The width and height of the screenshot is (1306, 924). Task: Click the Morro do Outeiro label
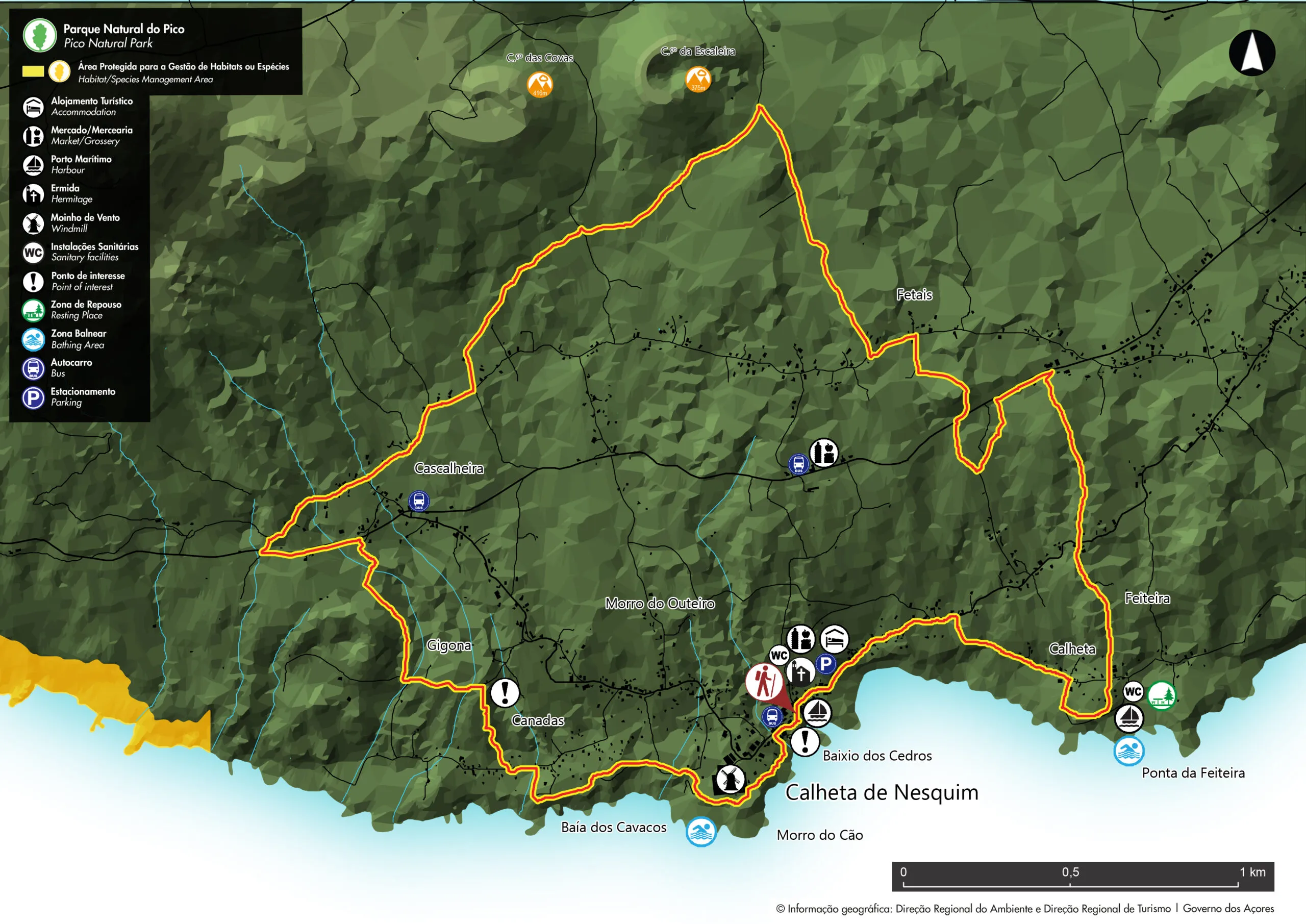tap(660, 603)
